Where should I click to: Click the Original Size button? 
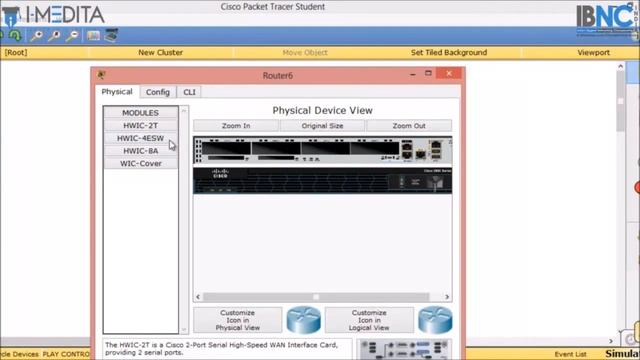pyautogui.click(x=322, y=126)
